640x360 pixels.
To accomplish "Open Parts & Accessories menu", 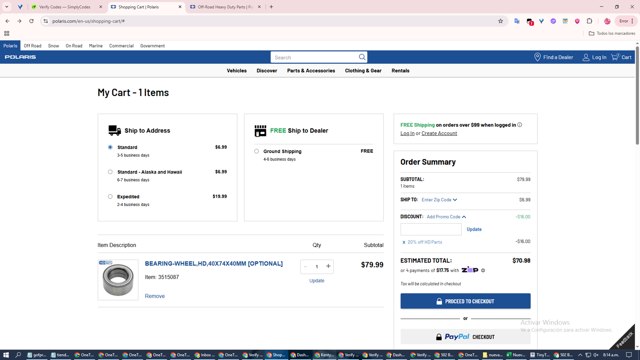I will 311,71.
